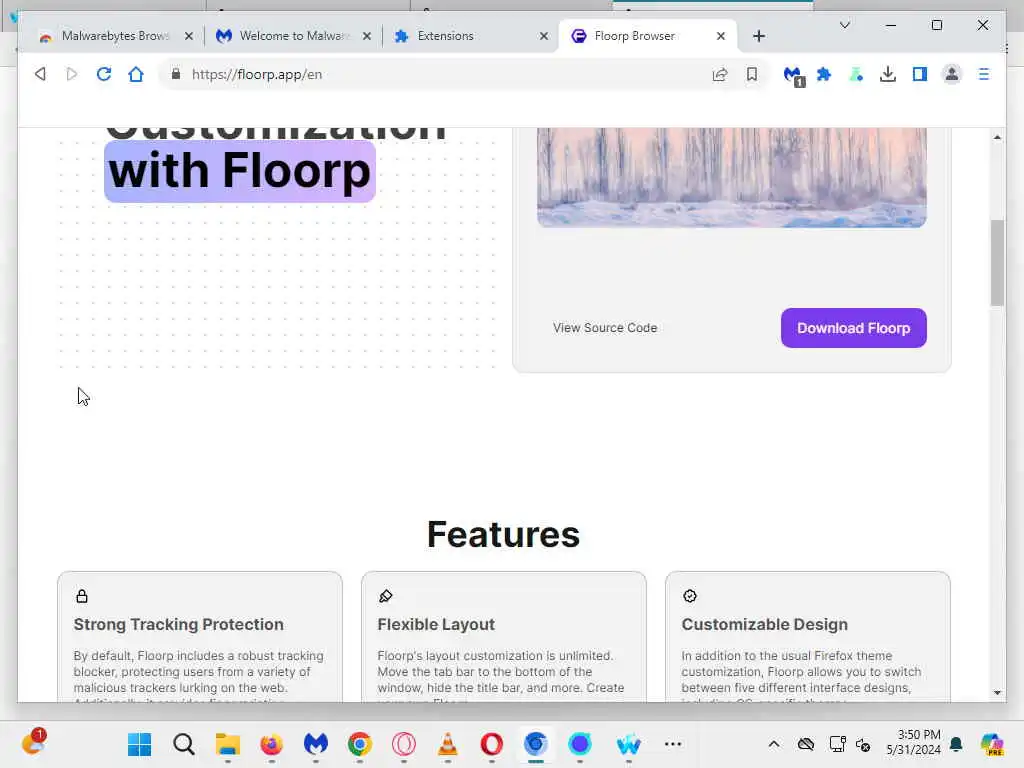Click the lock site-info icon
Screen dimensions: 1024x768
click(x=176, y=74)
